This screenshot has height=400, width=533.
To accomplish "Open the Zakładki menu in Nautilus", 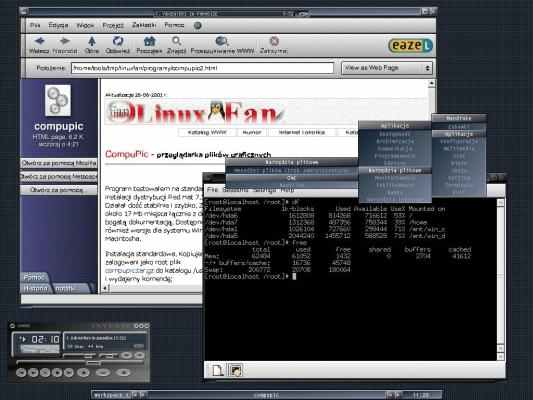I will point(144,25).
